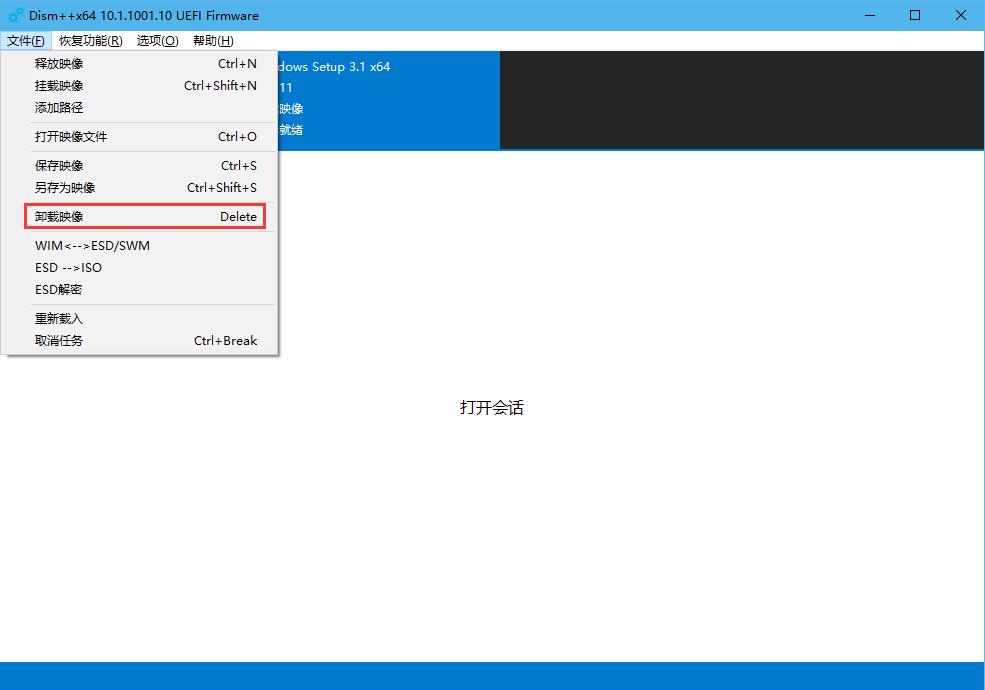Select the highlighted 卸载映像 entry
The image size is (985, 690).
(x=60, y=216)
